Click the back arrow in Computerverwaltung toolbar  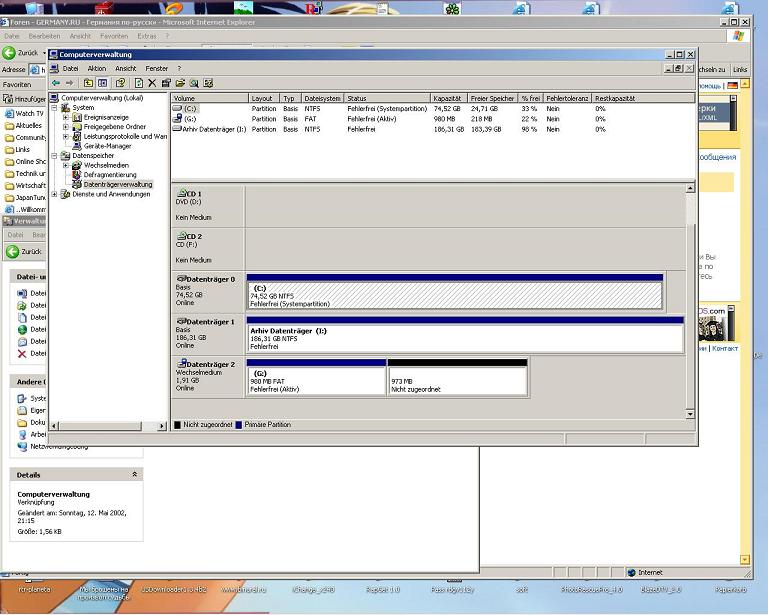56,83
